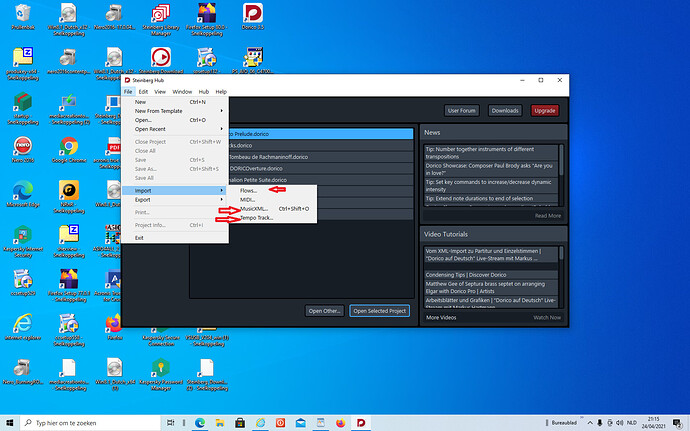The width and height of the screenshot is (690, 431).
Task: Choose Open... in the File menu
Action: [175, 120]
